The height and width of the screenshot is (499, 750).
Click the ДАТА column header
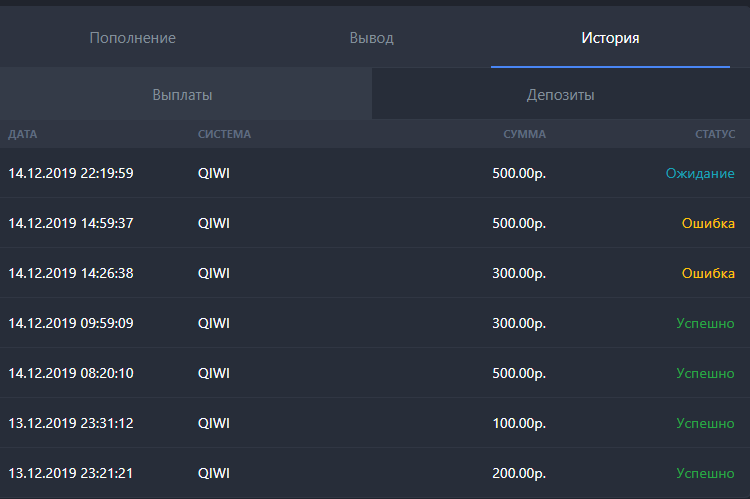pyautogui.click(x=23, y=134)
